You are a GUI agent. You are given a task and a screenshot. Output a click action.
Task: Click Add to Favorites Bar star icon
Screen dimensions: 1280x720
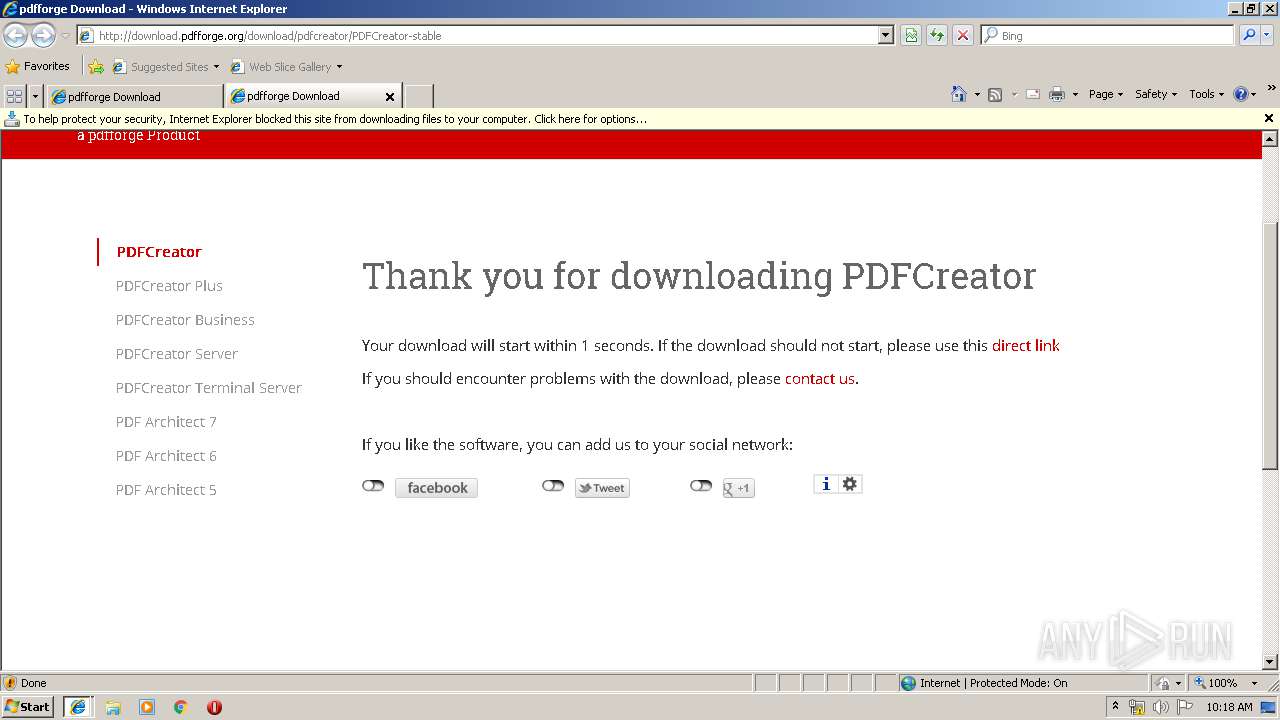[96, 67]
